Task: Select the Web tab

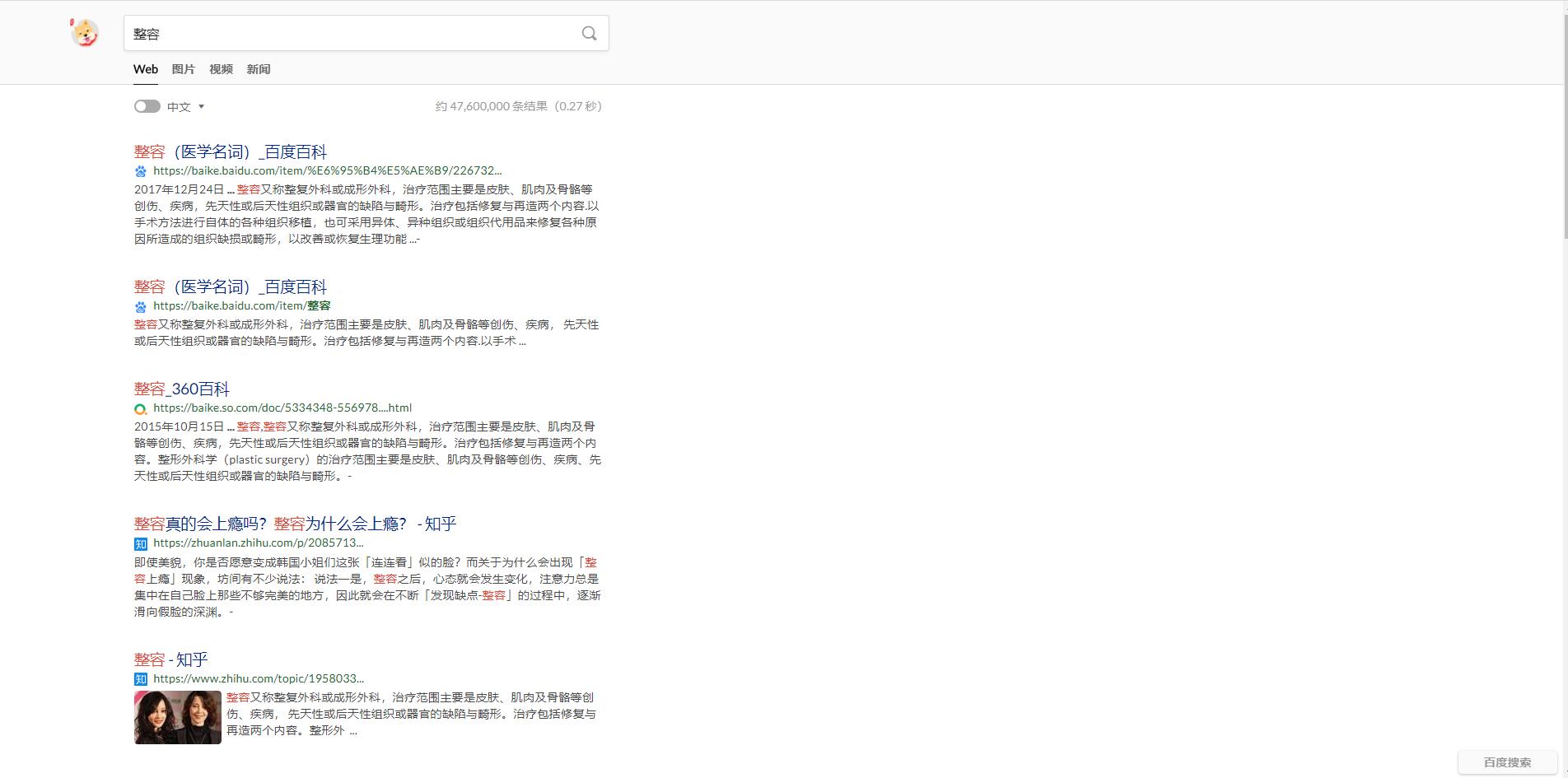Action: tap(146, 69)
